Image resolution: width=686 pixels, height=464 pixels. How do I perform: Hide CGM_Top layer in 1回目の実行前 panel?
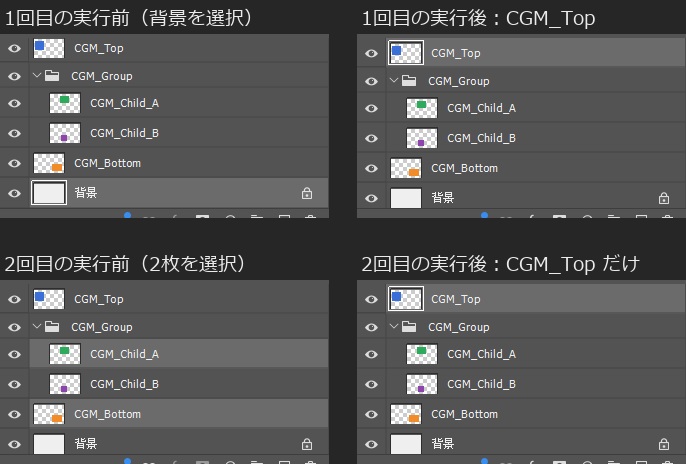14,49
